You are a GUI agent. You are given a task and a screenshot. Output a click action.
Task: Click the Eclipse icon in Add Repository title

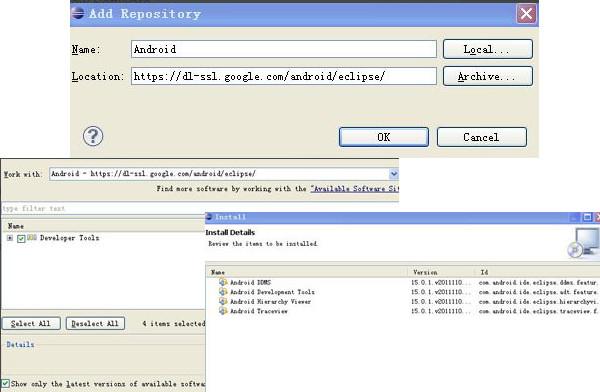point(78,13)
